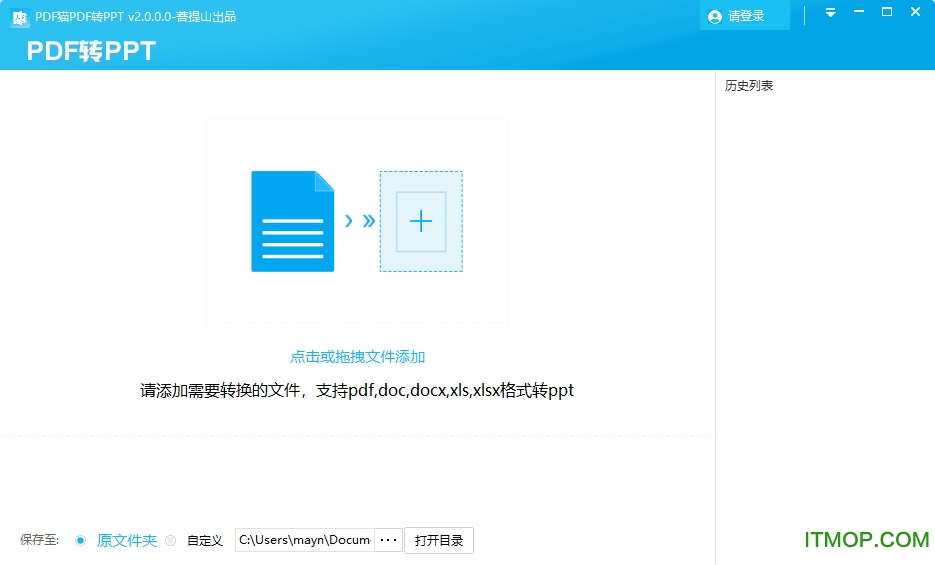The width and height of the screenshot is (935, 565).
Task: Click the user avatar icon beside 请登录
Action: (x=714, y=17)
